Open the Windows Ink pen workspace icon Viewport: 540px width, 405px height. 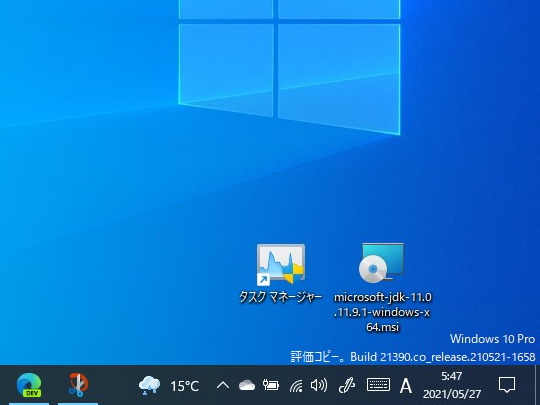click(x=346, y=385)
